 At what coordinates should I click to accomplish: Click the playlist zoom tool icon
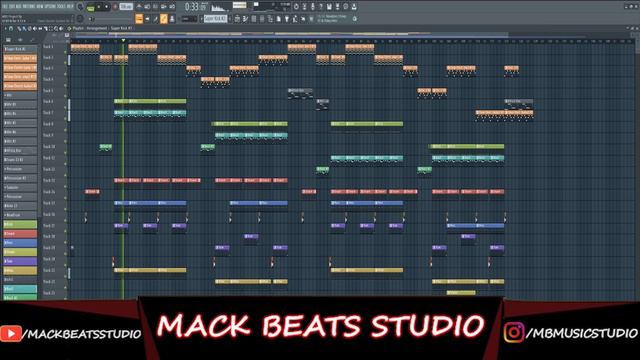pyautogui.click(x=56, y=29)
